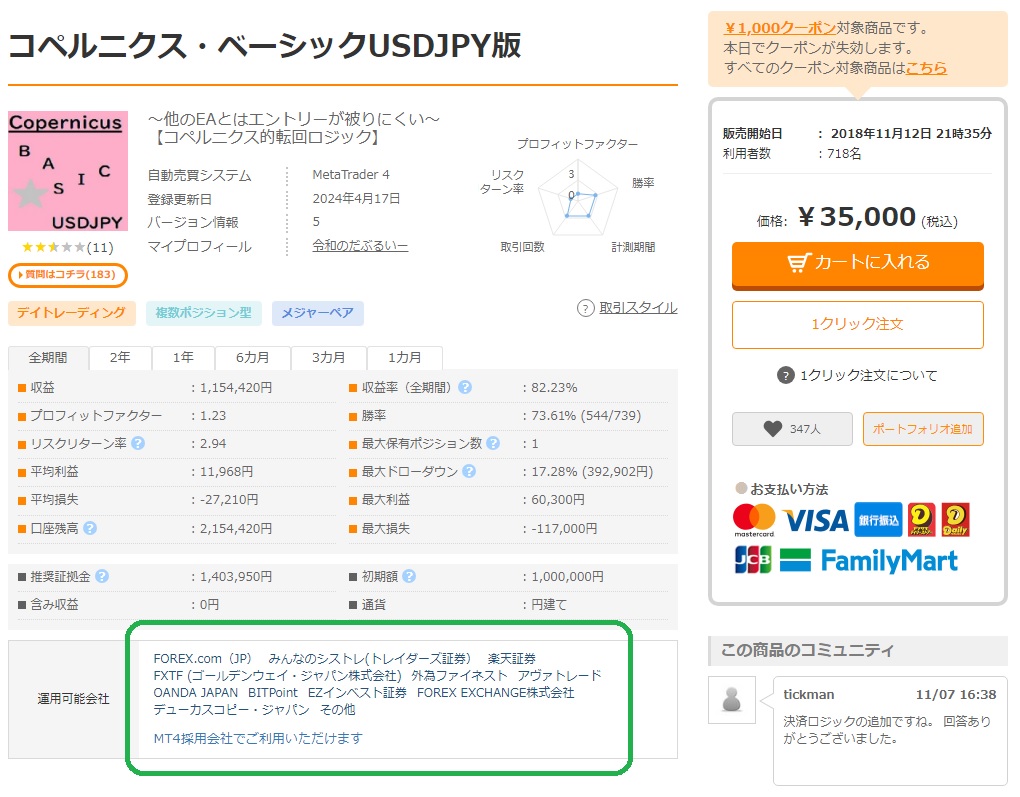Click the BITPoint broker name
Viewport: 1020px width, 797px height.
(x=273, y=692)
